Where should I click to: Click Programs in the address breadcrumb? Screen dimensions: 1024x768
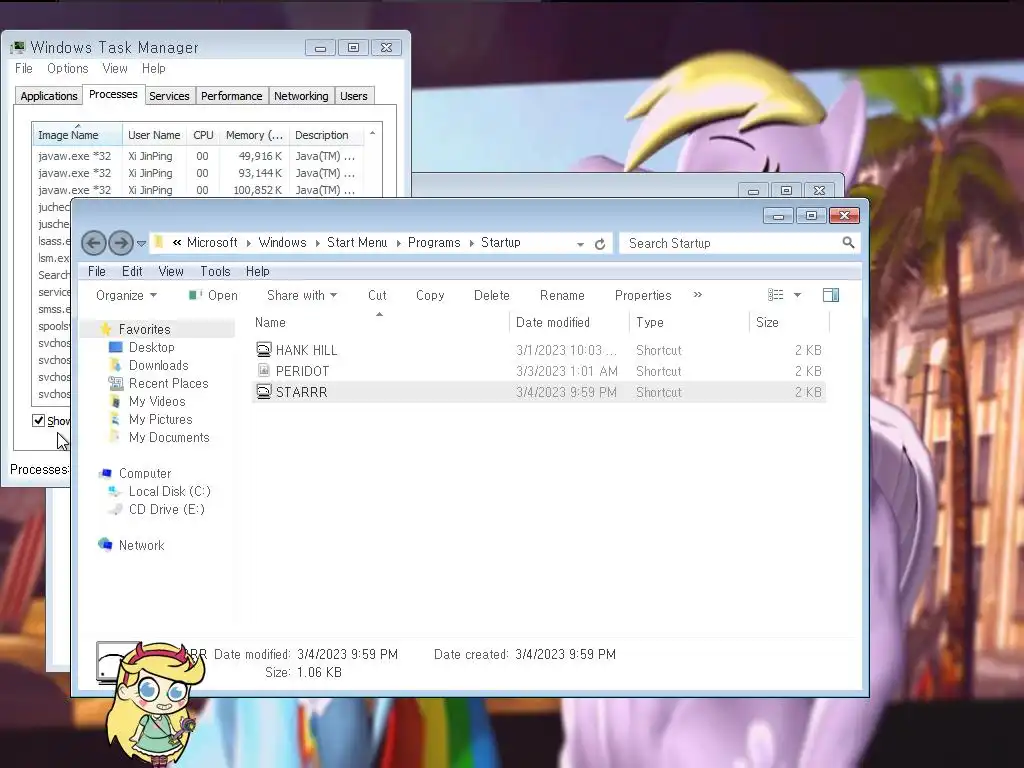[434, 242]
